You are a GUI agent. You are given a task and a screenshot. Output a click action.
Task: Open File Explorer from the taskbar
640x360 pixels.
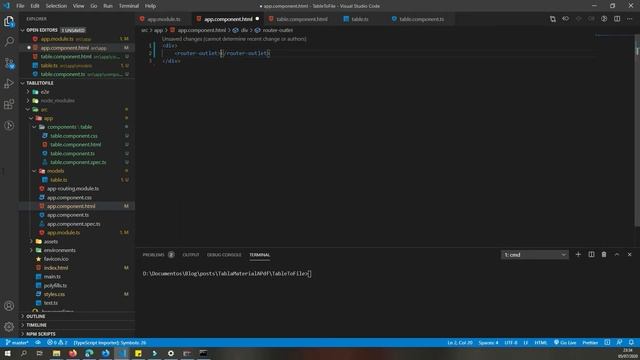56,353
